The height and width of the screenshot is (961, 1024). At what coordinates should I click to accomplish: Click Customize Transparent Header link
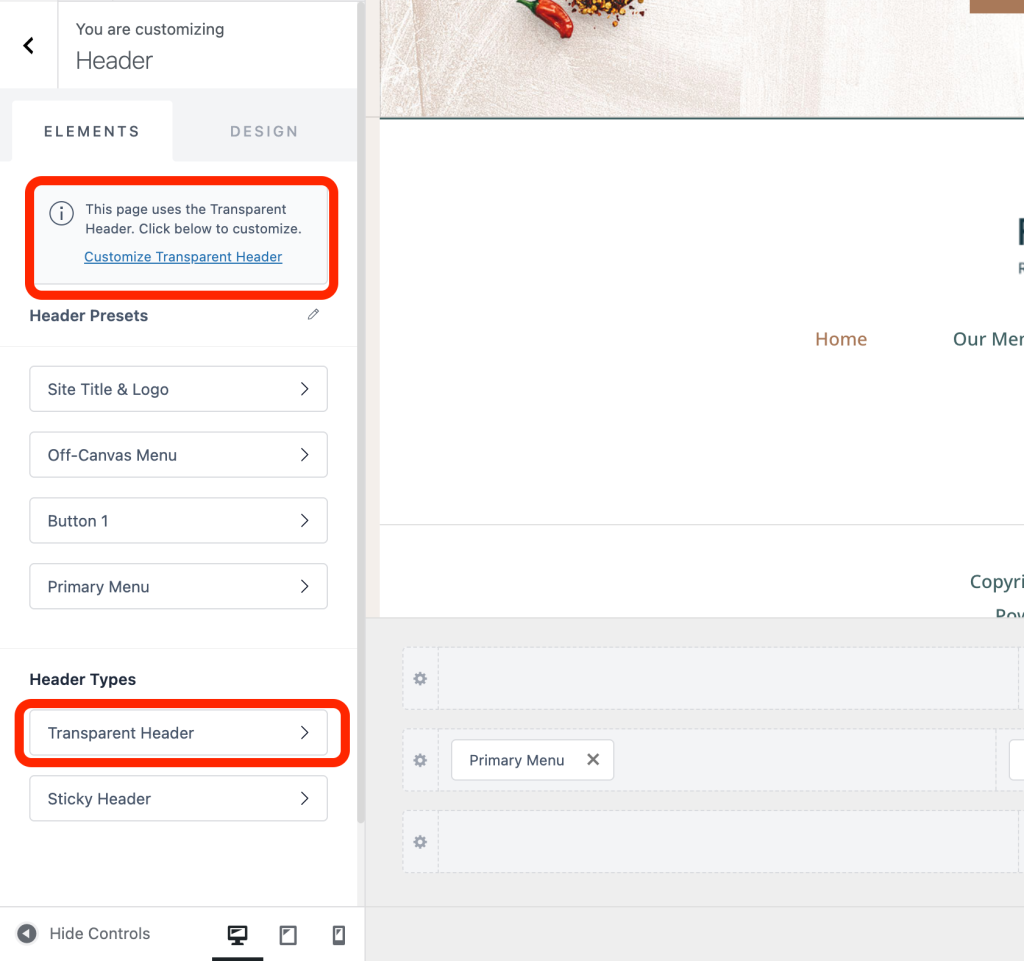click(x=183, y=257)
